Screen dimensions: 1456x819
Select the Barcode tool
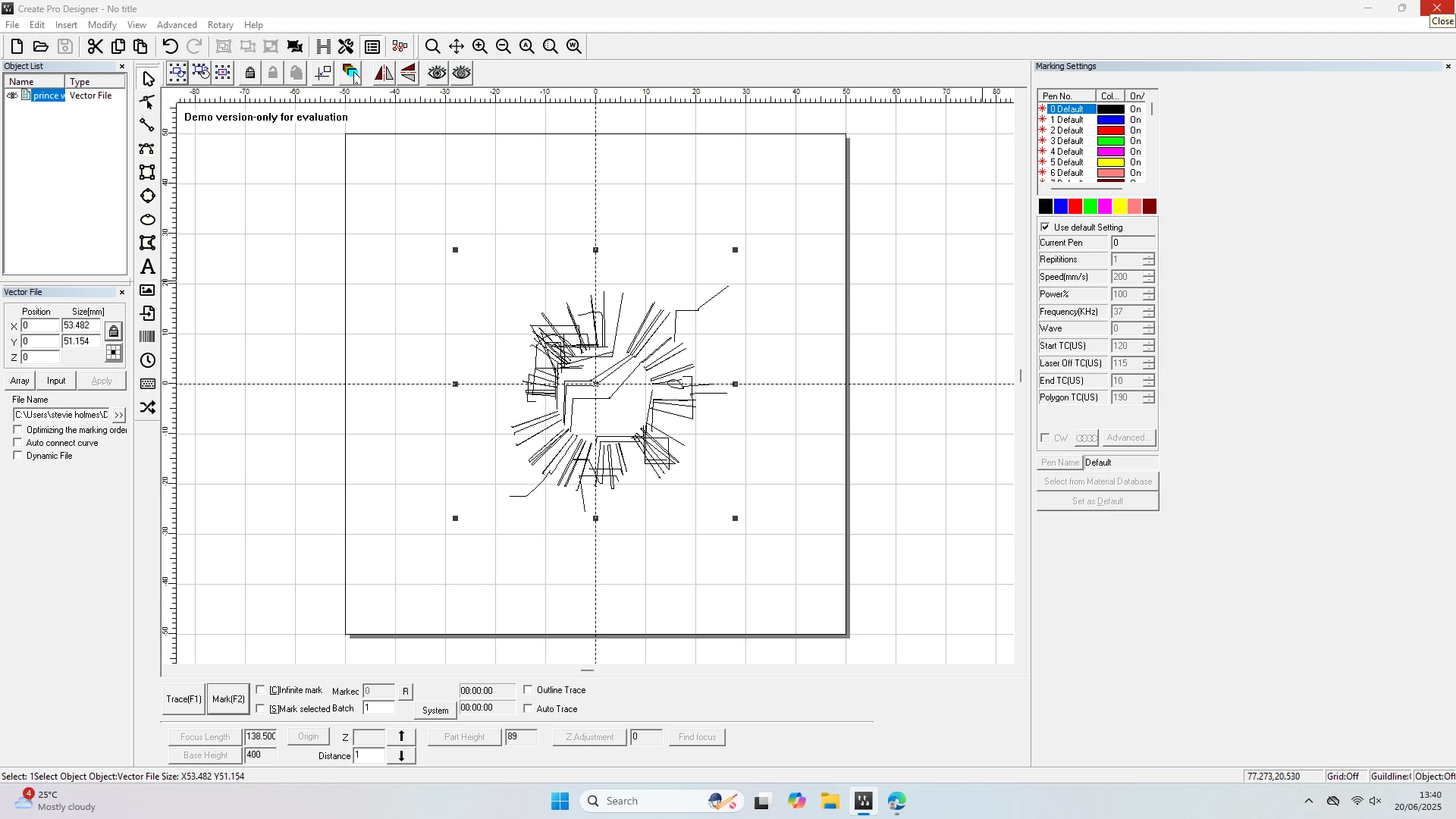pyautogui.click(x=148, y=337)
